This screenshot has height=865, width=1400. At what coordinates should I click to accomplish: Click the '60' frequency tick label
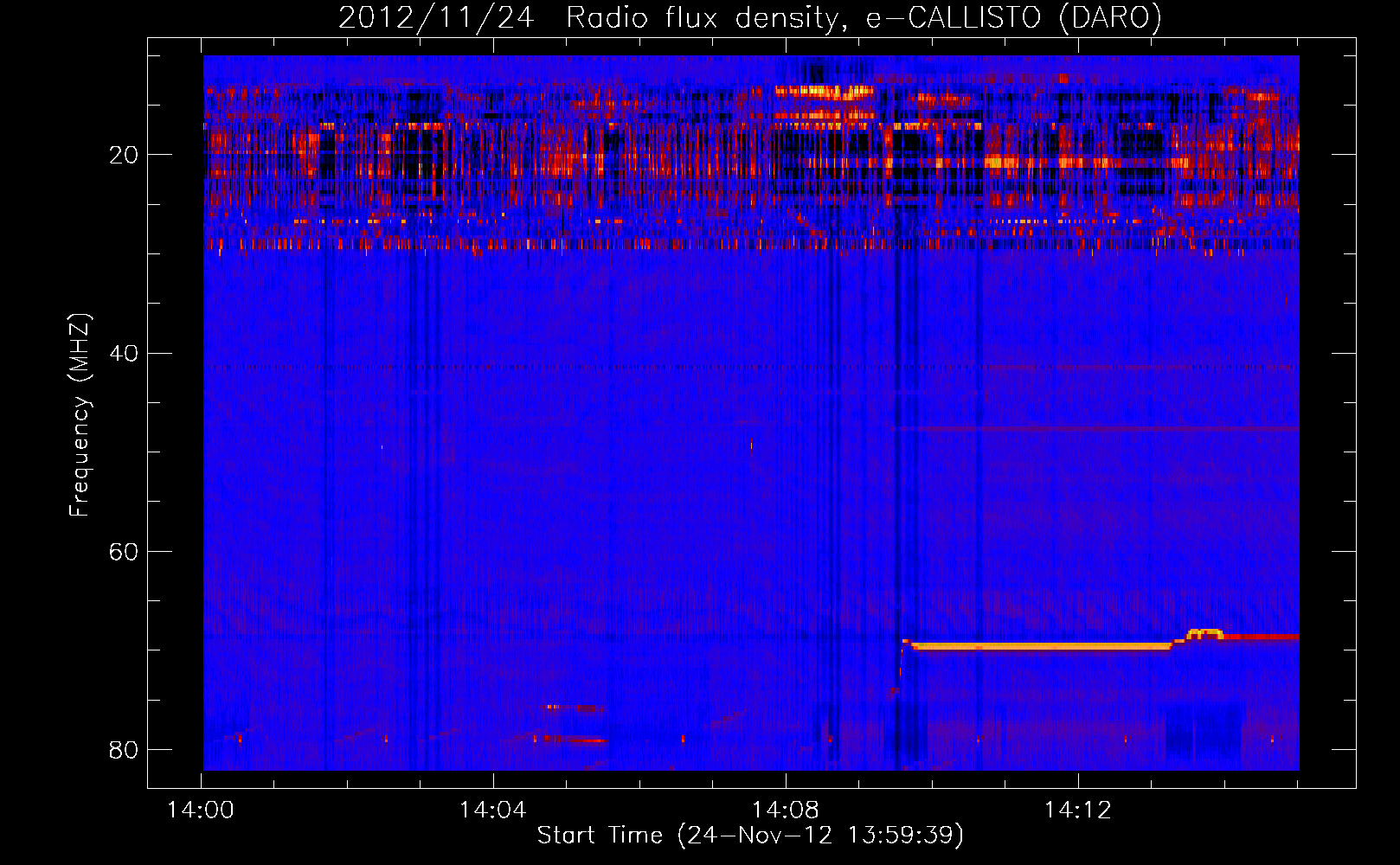click(x=124, y=552)
